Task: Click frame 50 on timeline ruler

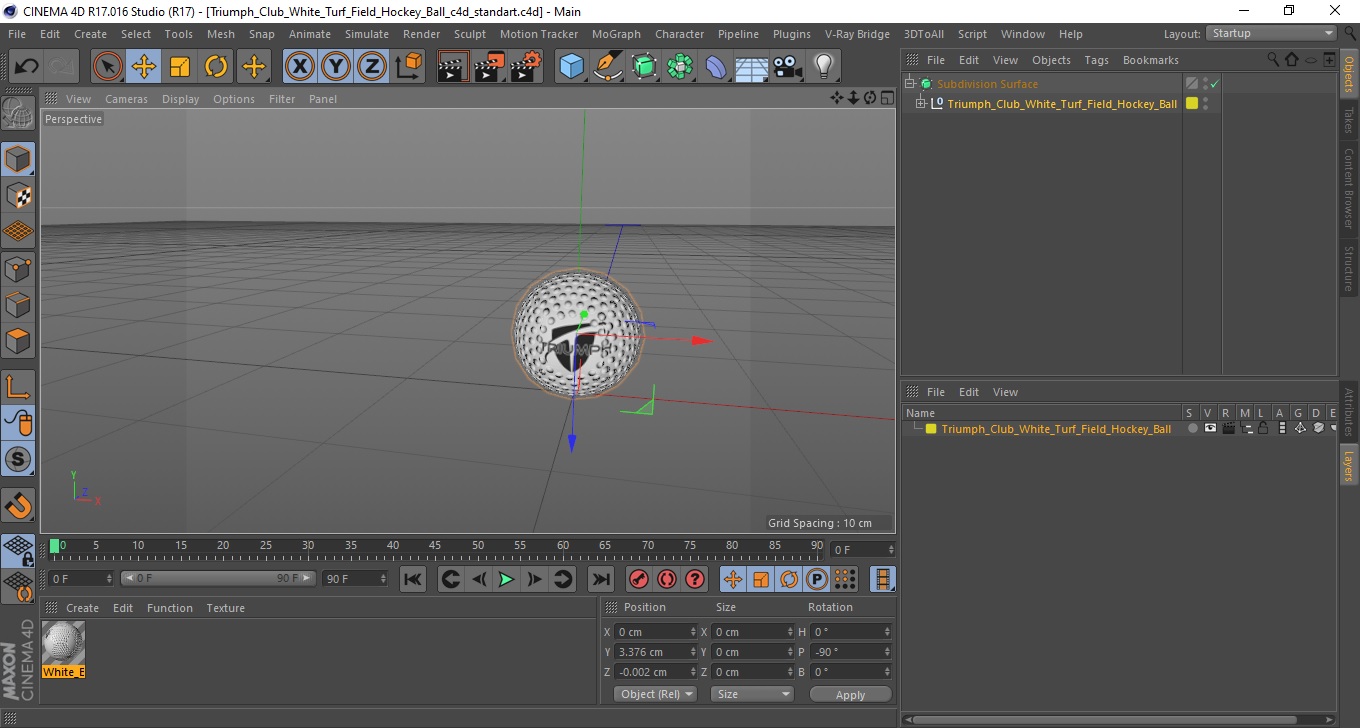Action: 479,546
